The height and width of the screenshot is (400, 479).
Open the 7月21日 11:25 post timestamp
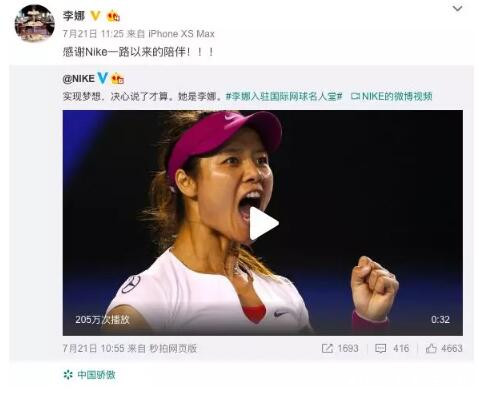click(93, 34)
